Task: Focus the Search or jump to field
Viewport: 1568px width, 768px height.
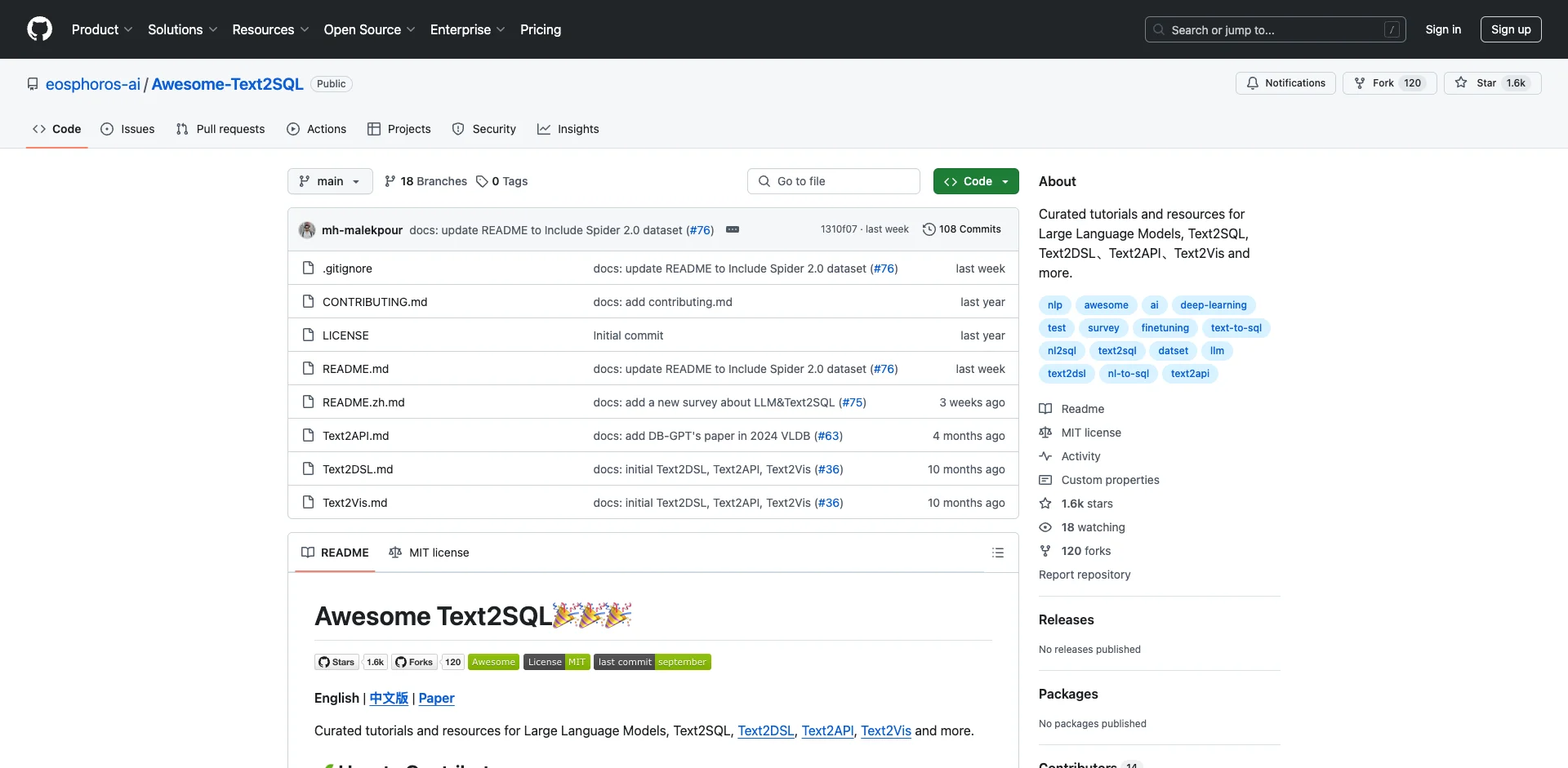Action: point(1275,29)
